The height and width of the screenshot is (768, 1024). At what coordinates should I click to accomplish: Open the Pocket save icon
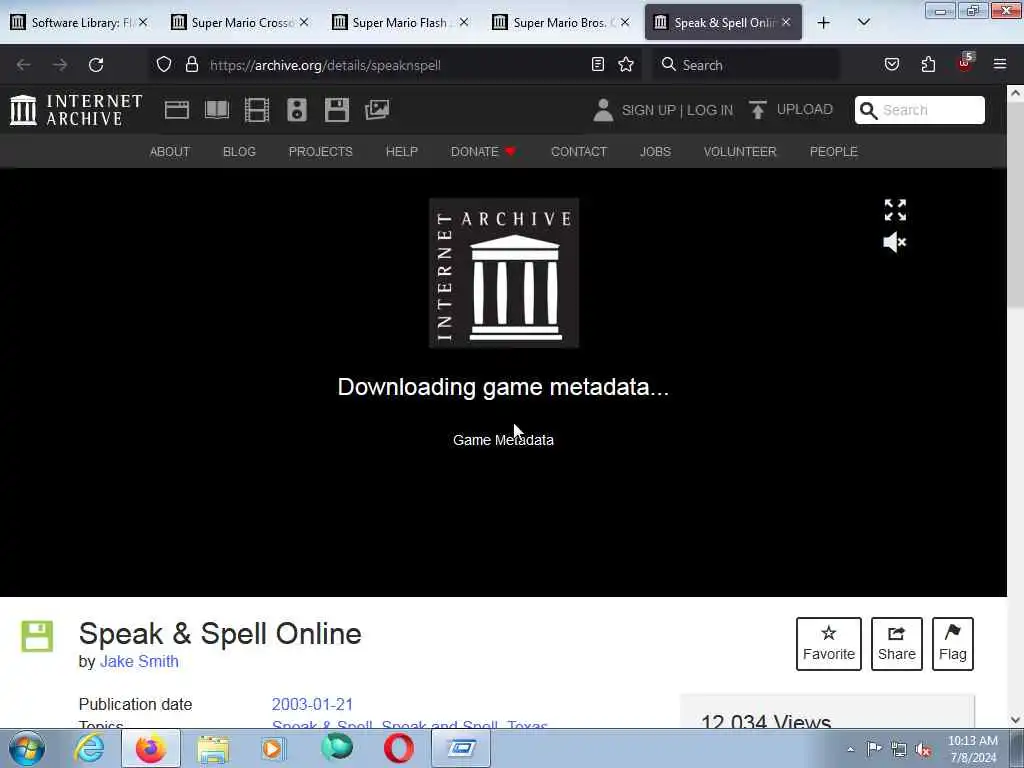click(892, 64)
